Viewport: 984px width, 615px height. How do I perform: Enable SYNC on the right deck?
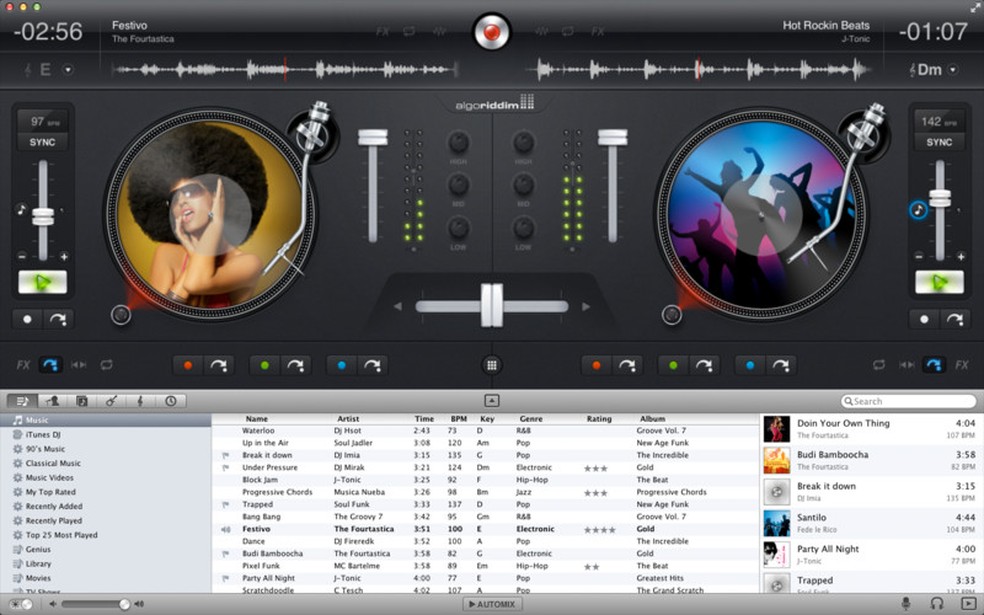point(939,142)
